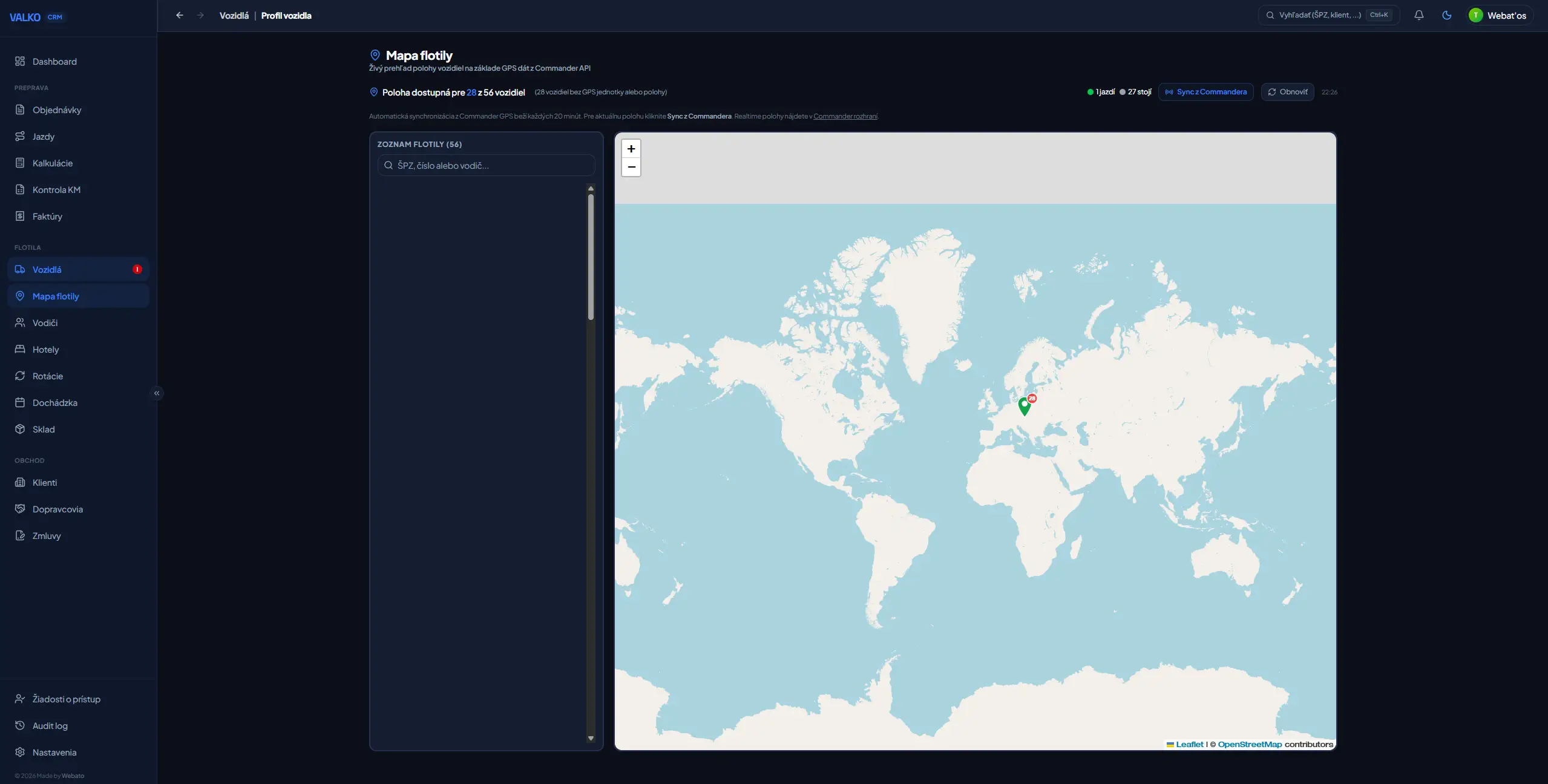This screenshot has width=1548, height=784.
Task: Click the green T user avatar
Action: pyautogui.click(x=1476, y=15)
